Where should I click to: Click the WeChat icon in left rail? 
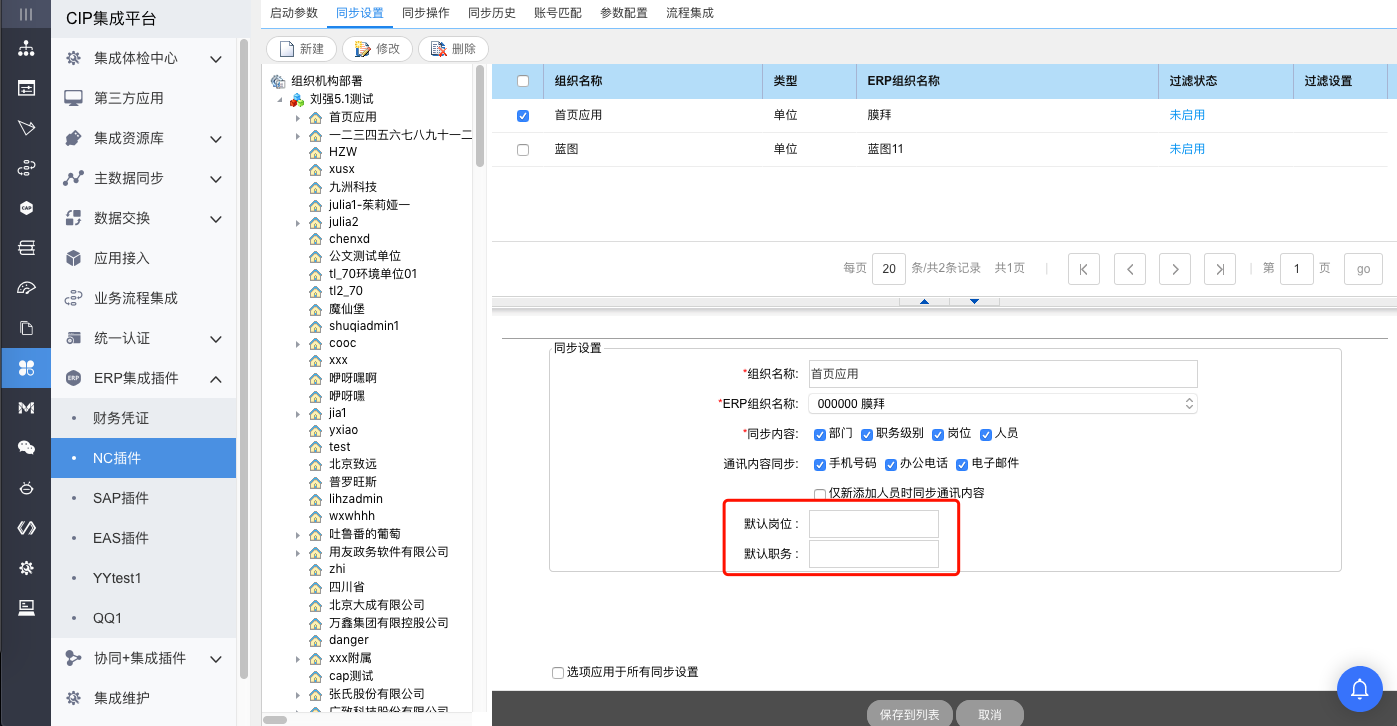(x=26, y=448)
